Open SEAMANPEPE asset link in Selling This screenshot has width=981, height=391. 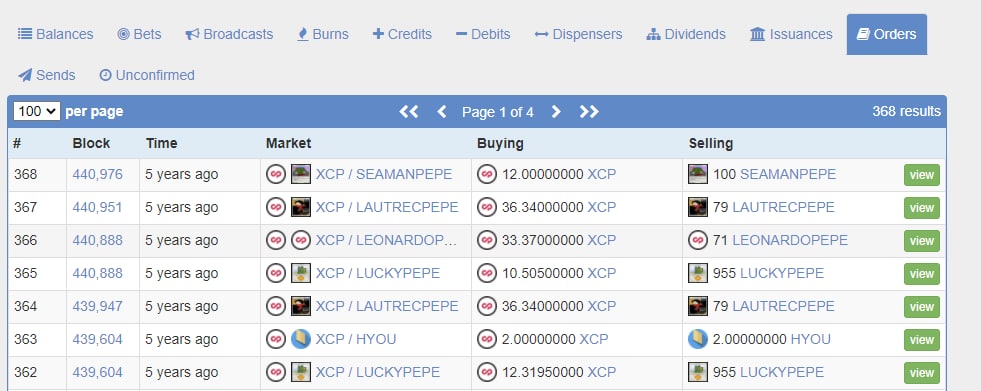point(788,174)
